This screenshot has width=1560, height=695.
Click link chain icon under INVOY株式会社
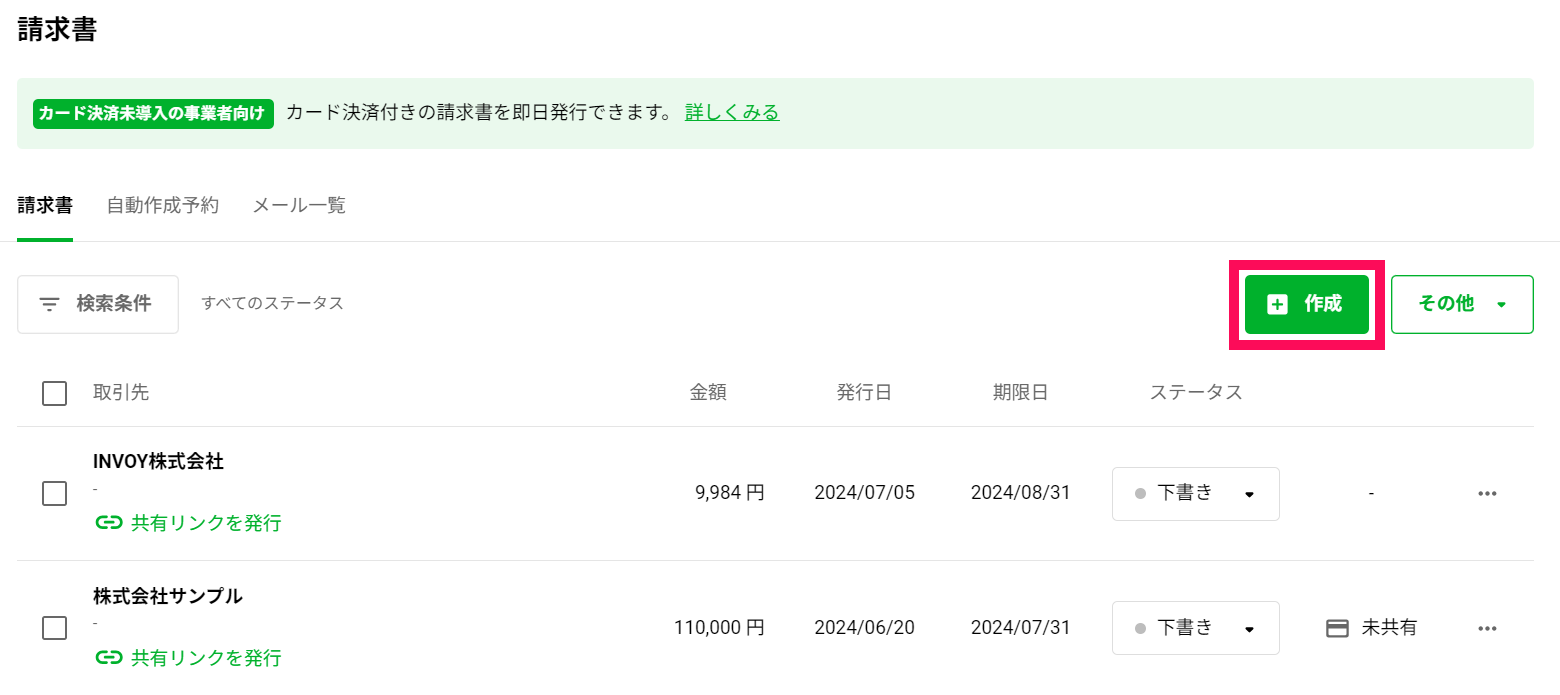pos(108,523)
